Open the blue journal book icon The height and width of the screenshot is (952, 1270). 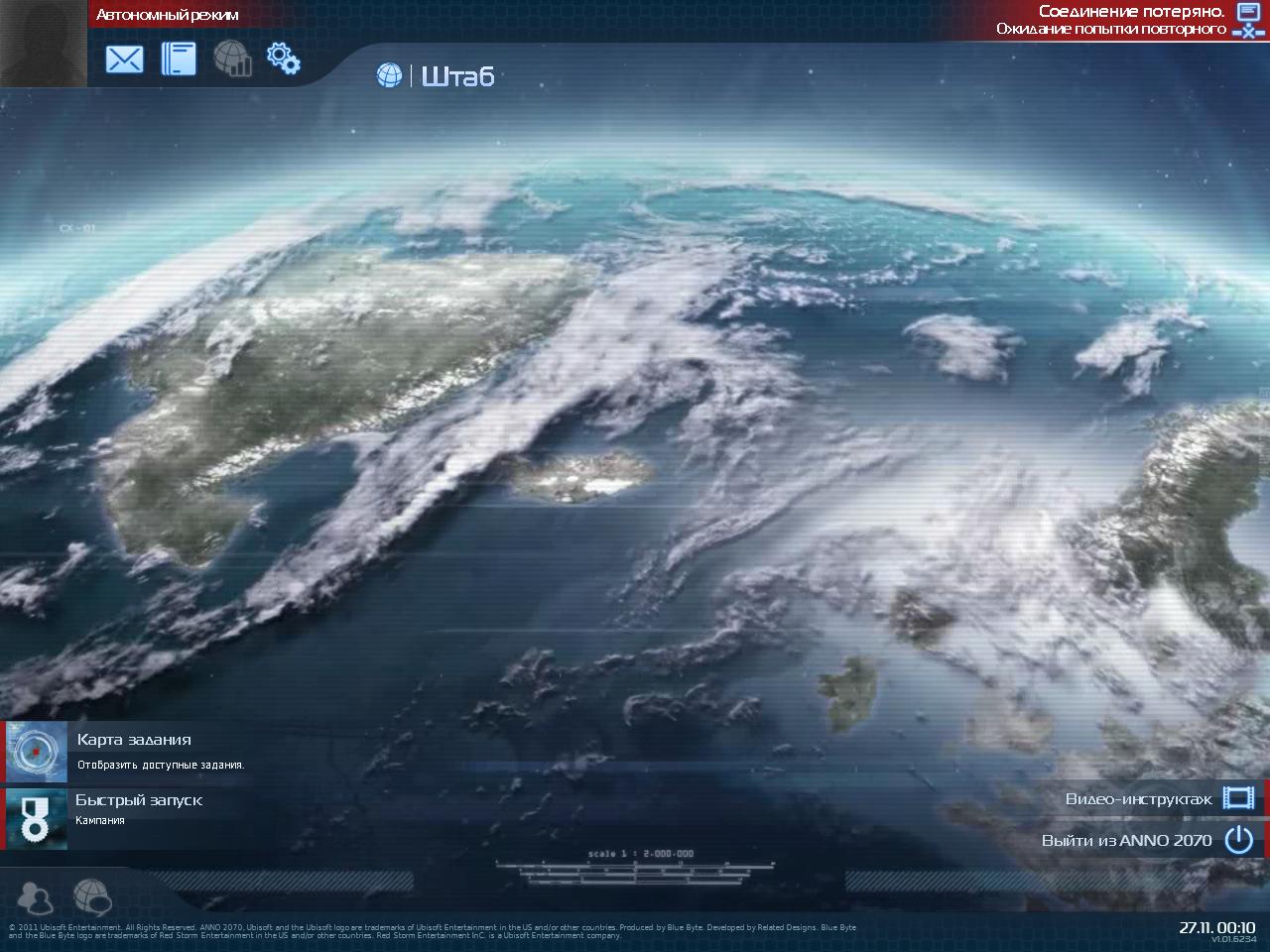pyautogui.click(x=179, y=59)
